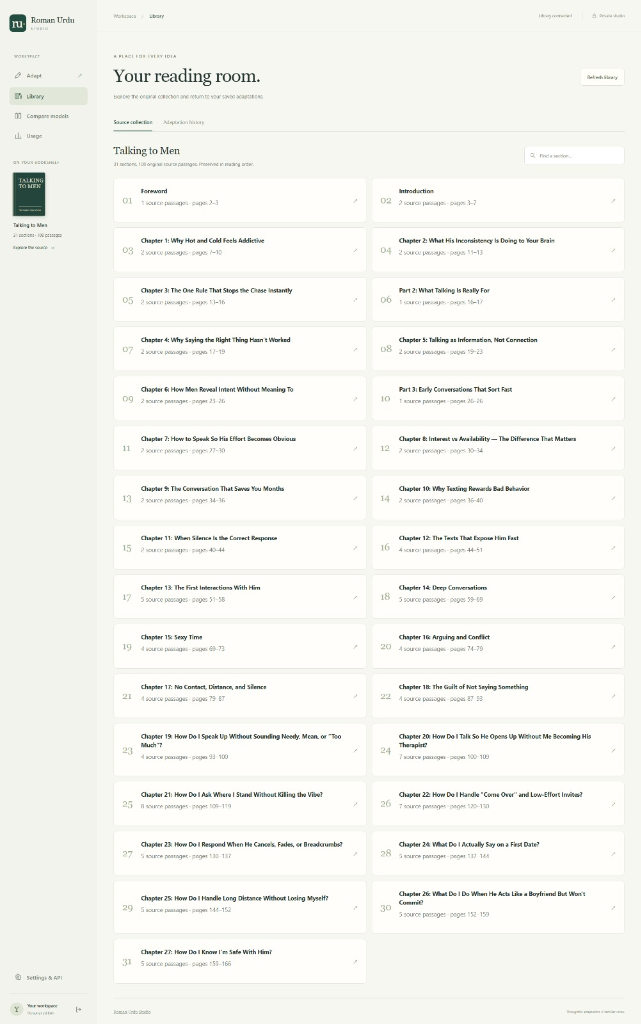Click the Compare models columns icon
641x1024 pixels.
(18, 116)
